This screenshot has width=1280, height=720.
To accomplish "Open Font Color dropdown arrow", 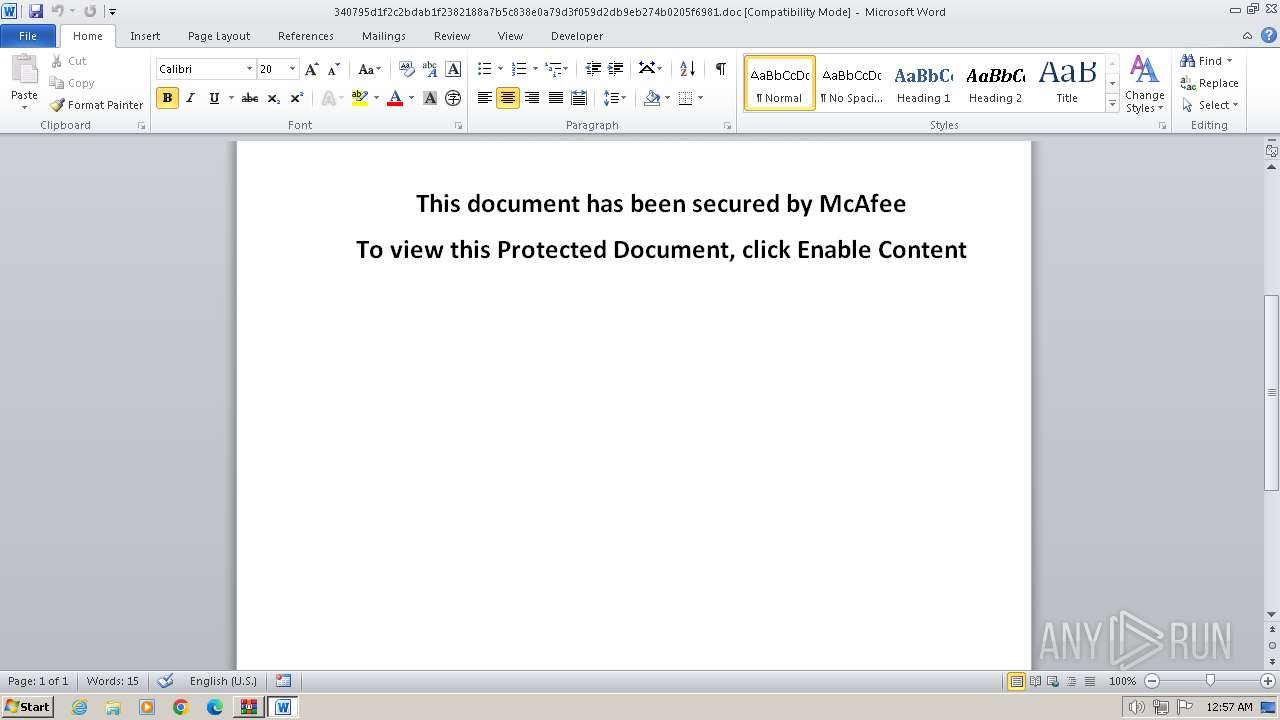I will (411, 98).
